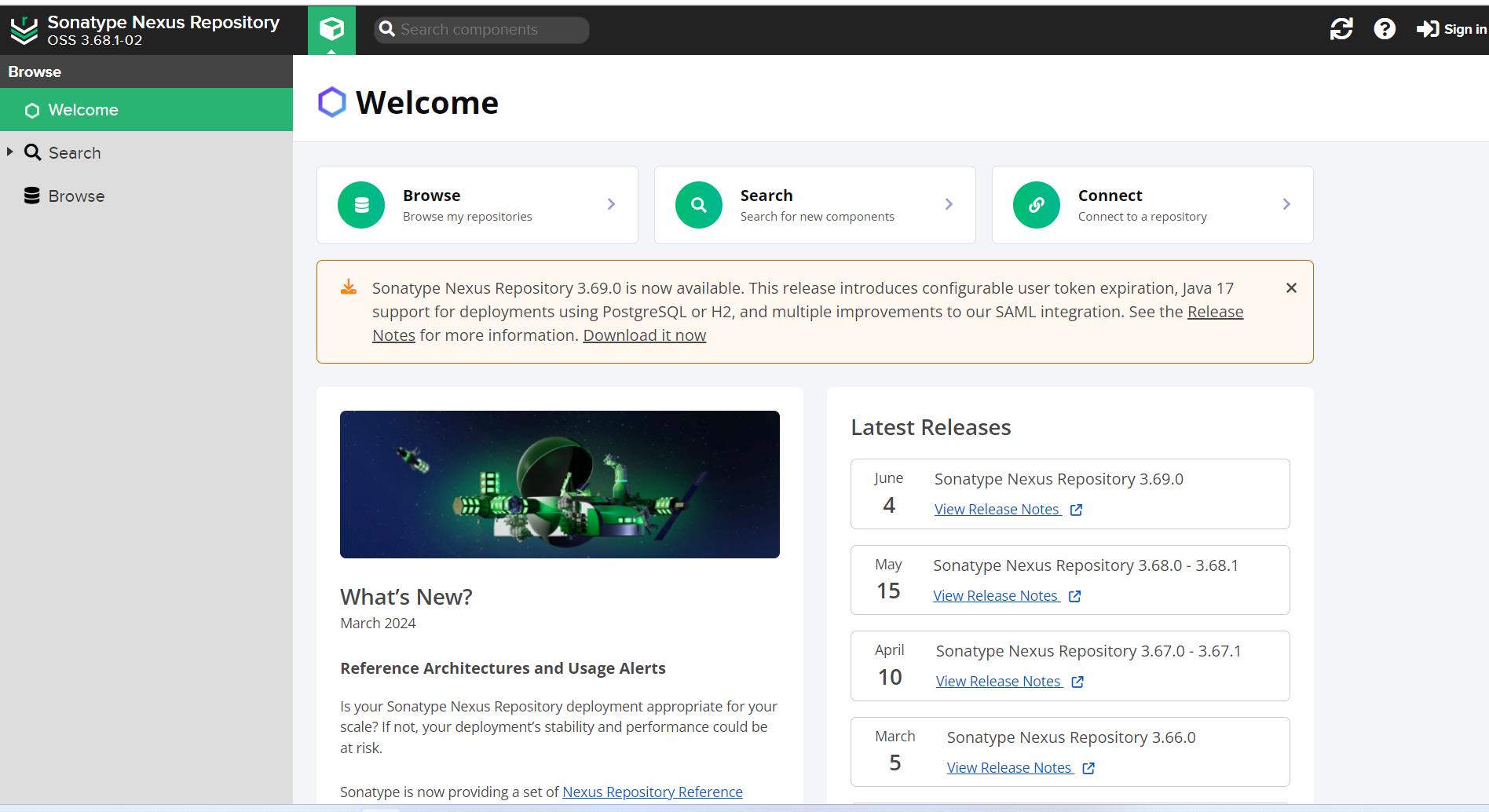Expand the Search tree item arrow
Image resolution: width=1489 pixels, height=812 pixels.
tap(10, 152)
